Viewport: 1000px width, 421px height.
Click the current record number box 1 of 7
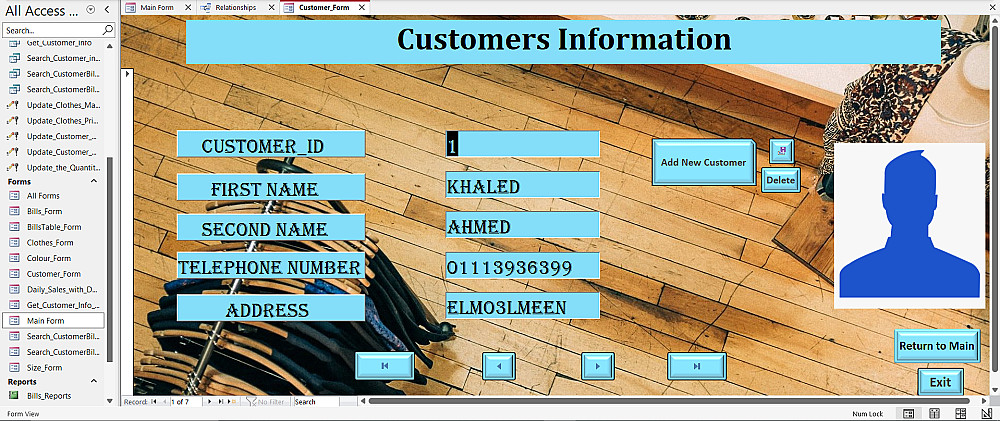coord(188,402)
